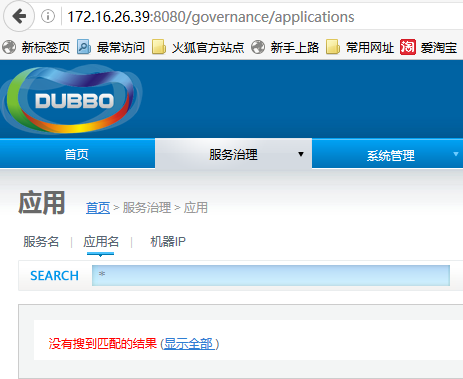Open the 火狐官方站点 bookmark folder

click(198, 47)
